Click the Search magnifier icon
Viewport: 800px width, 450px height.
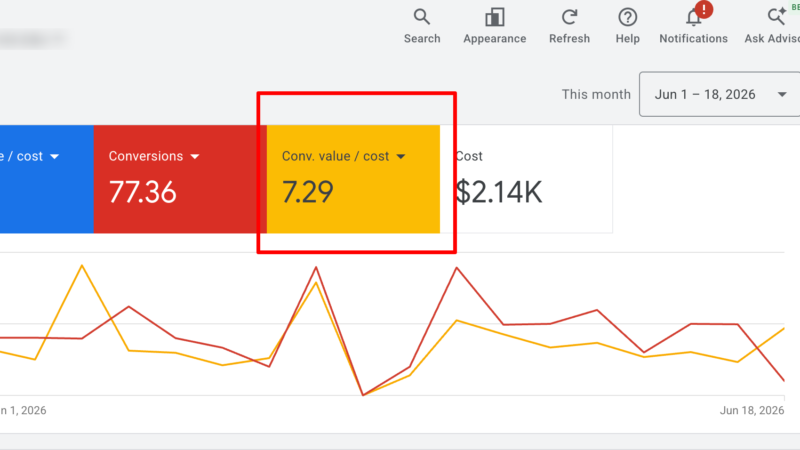click(421, 17)
